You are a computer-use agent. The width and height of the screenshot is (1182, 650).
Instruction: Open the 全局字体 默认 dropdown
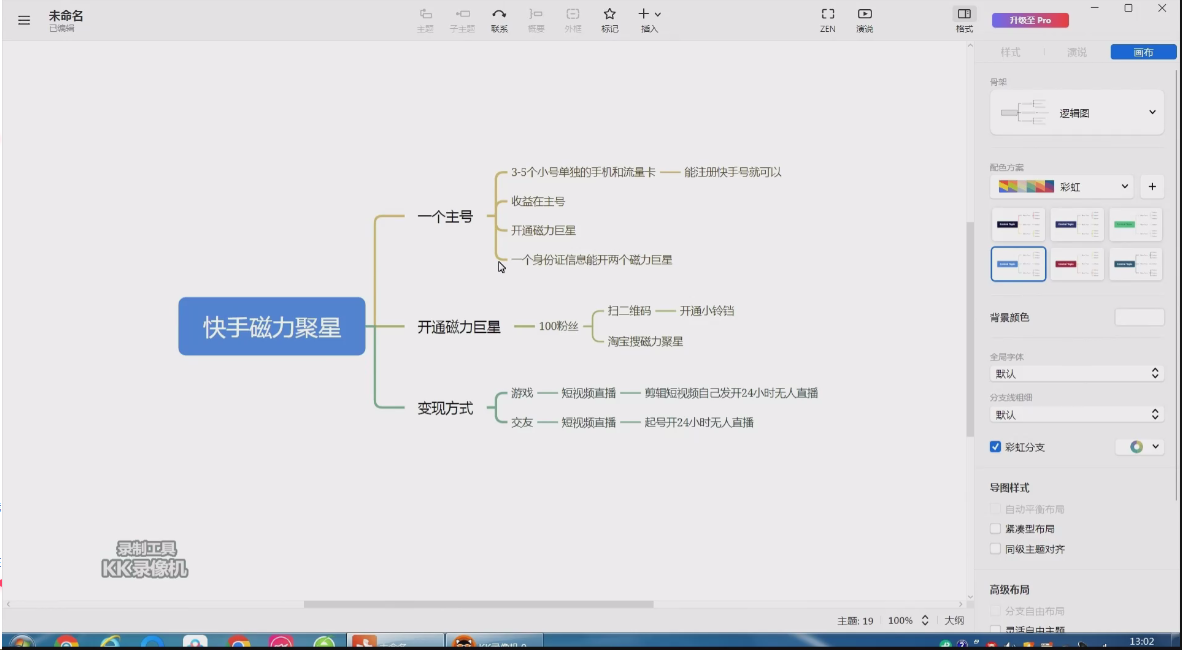click(x=1076, y=374)
